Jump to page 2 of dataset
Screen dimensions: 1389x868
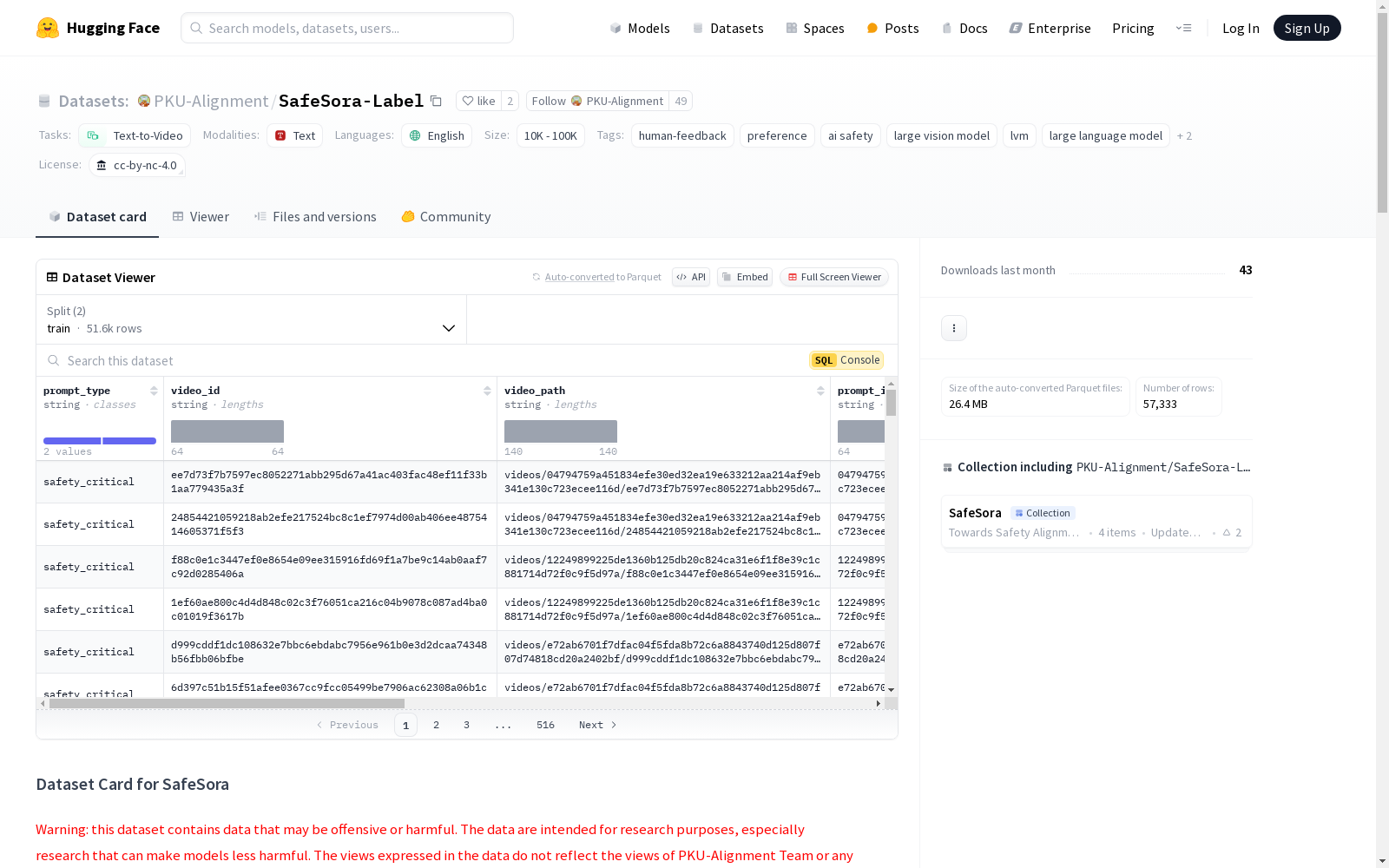(436, 725)
